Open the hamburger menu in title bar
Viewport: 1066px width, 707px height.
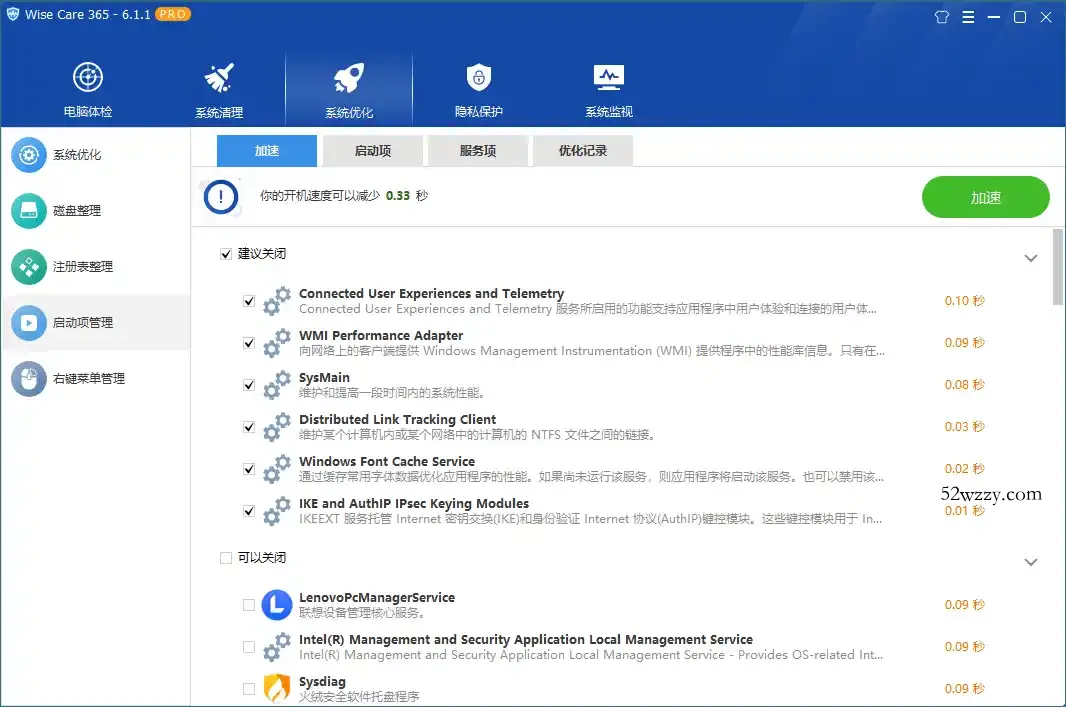968,17
